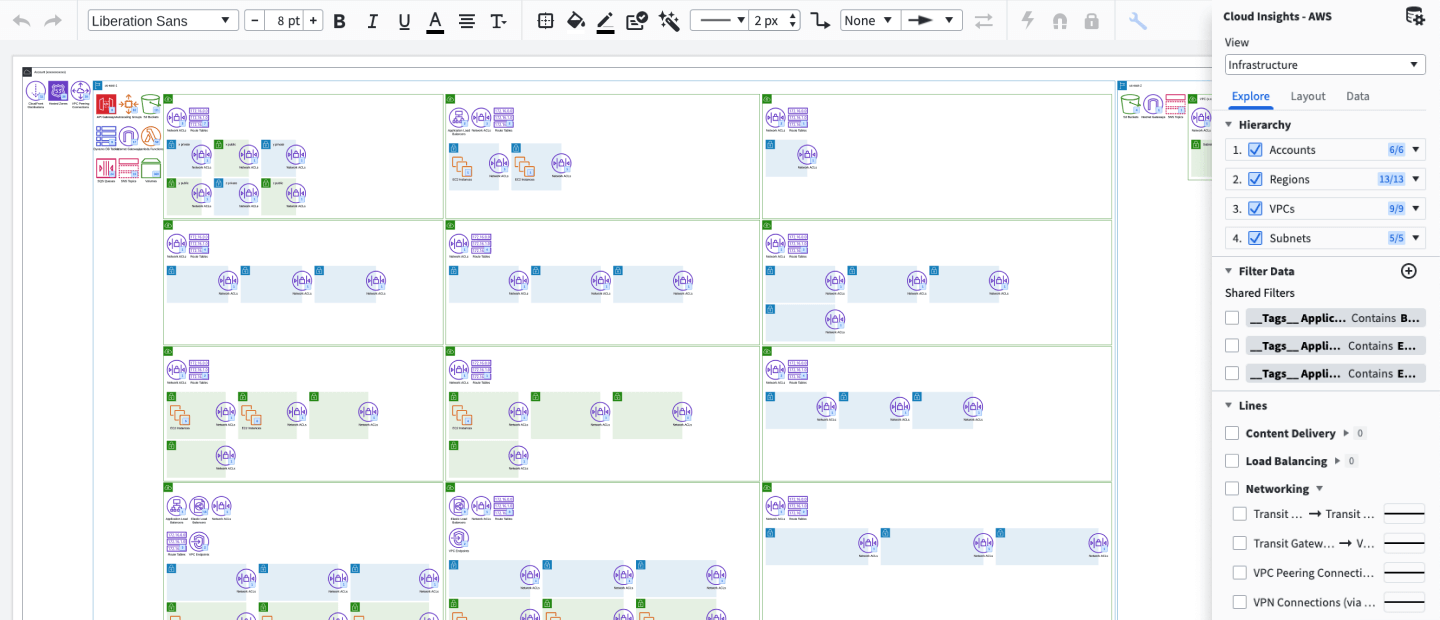Open Cloud Insights data settings icon
Image resolution: width=1440 pixels, height=620 pixels.
[1415, 16]
